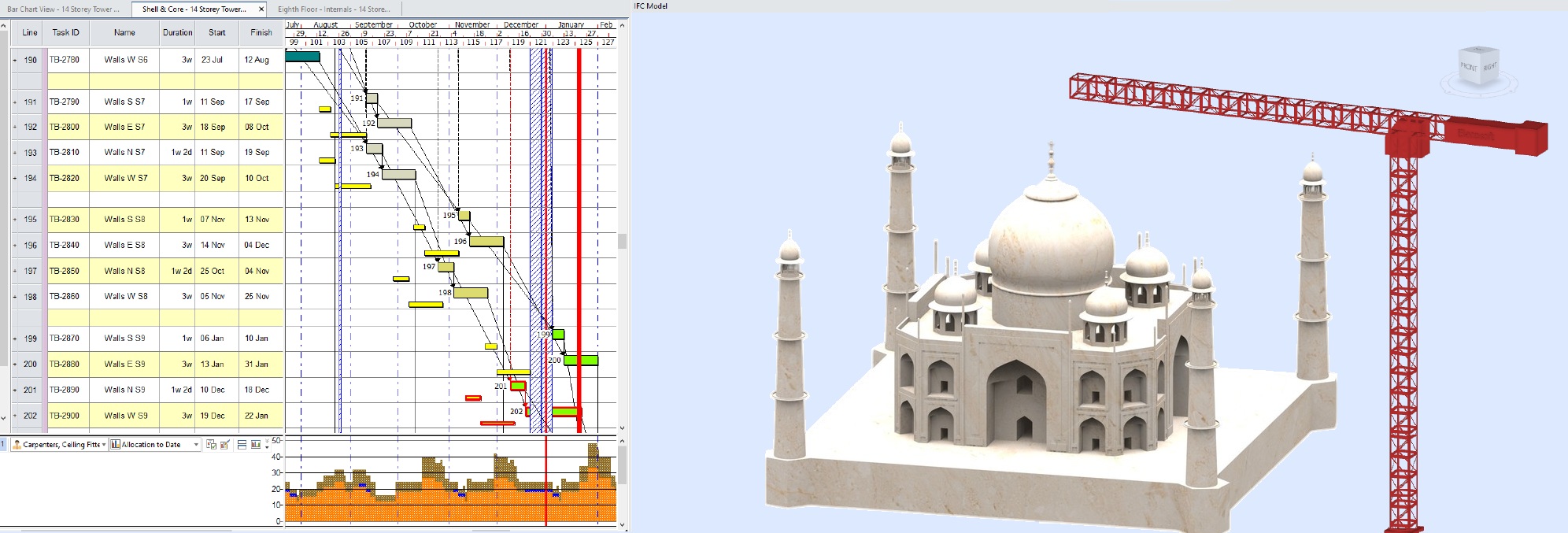1568x533 pixels.
Task: Click the histogram pane vertical scrollbar thumb
Action: [622, 465]
